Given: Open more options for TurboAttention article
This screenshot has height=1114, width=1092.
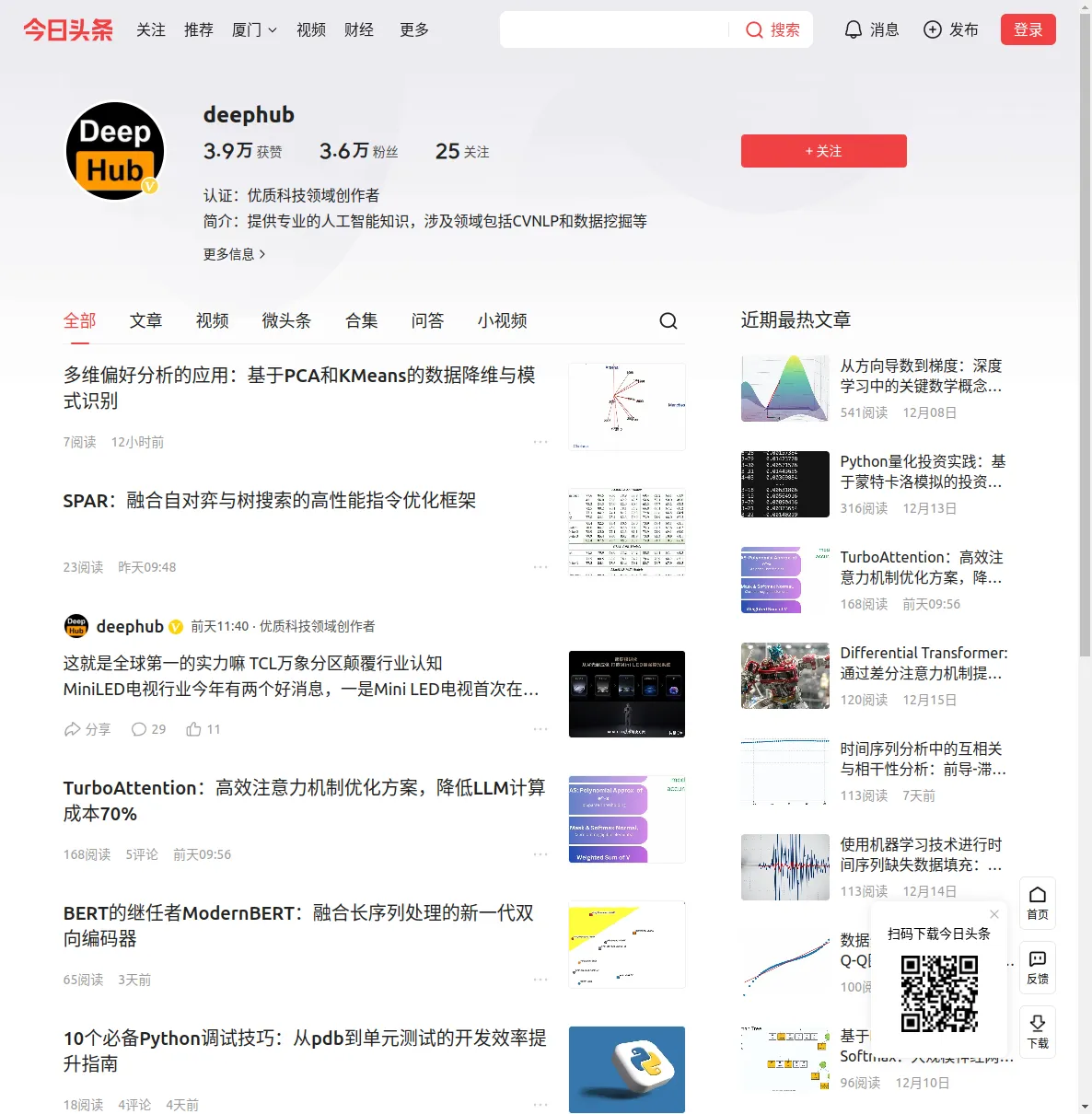Looking at the screenshot, I should [x=540, y=854].
